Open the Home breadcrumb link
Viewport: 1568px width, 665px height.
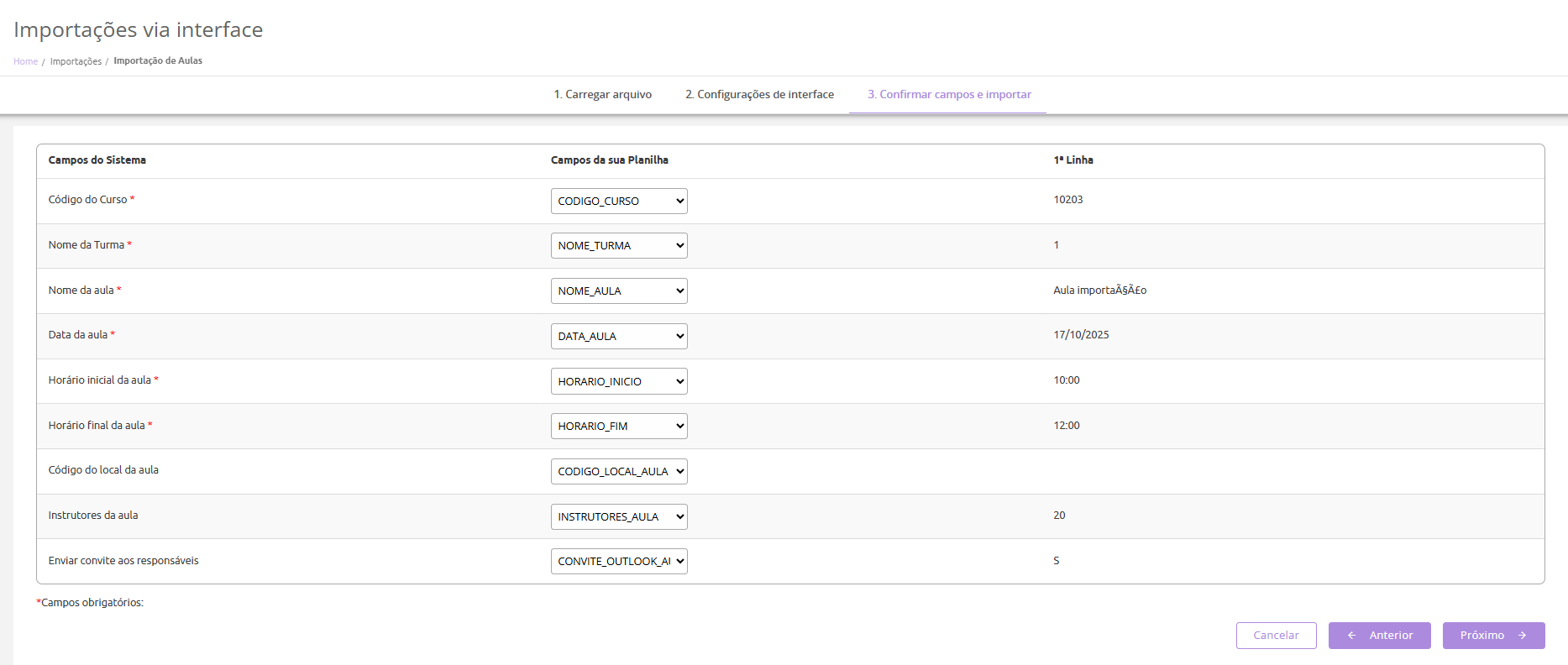click(25, 61)
